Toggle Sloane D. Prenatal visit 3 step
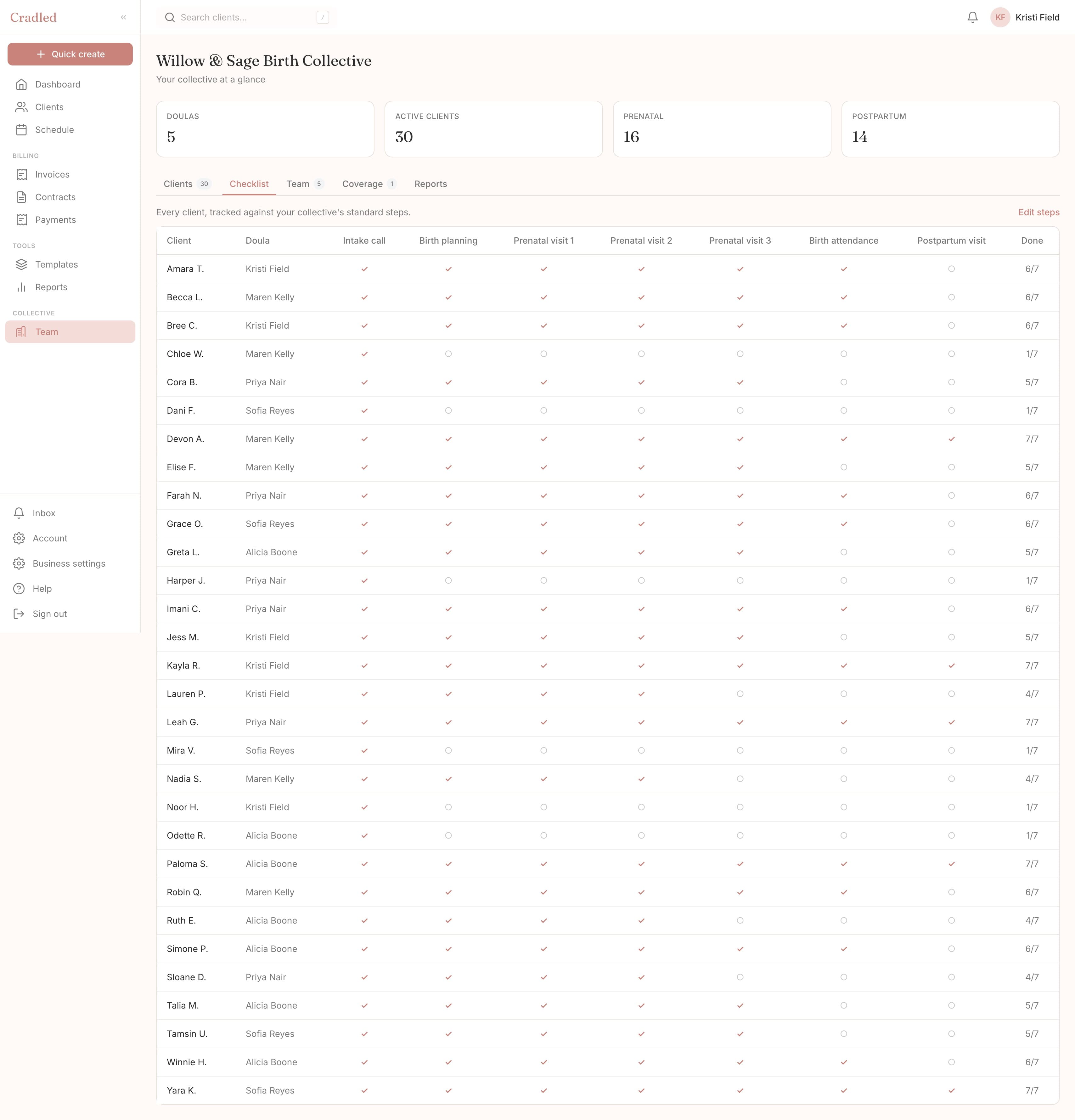The width and height of the screenshot is (1075, 1120). pyautogui.click(x=740, y=977)
